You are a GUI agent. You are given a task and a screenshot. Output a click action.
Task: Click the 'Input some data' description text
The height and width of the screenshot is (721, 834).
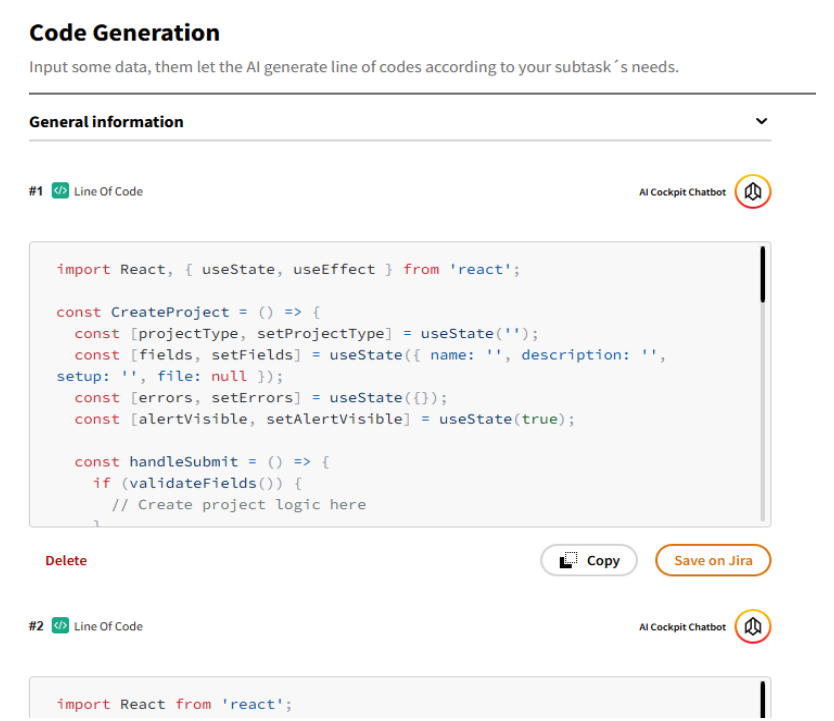354,67
